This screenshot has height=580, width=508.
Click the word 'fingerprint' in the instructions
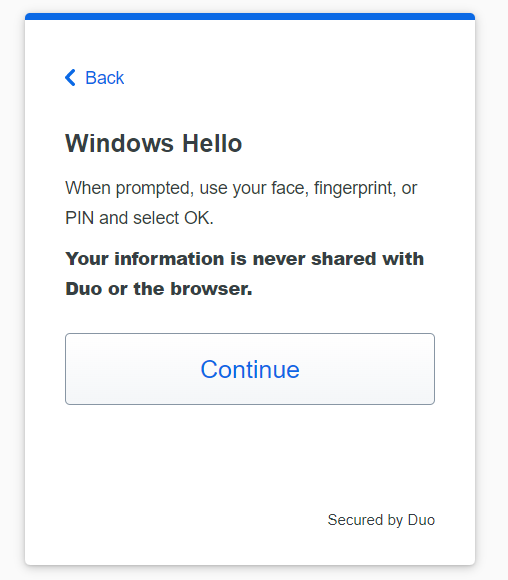point(355,188)
